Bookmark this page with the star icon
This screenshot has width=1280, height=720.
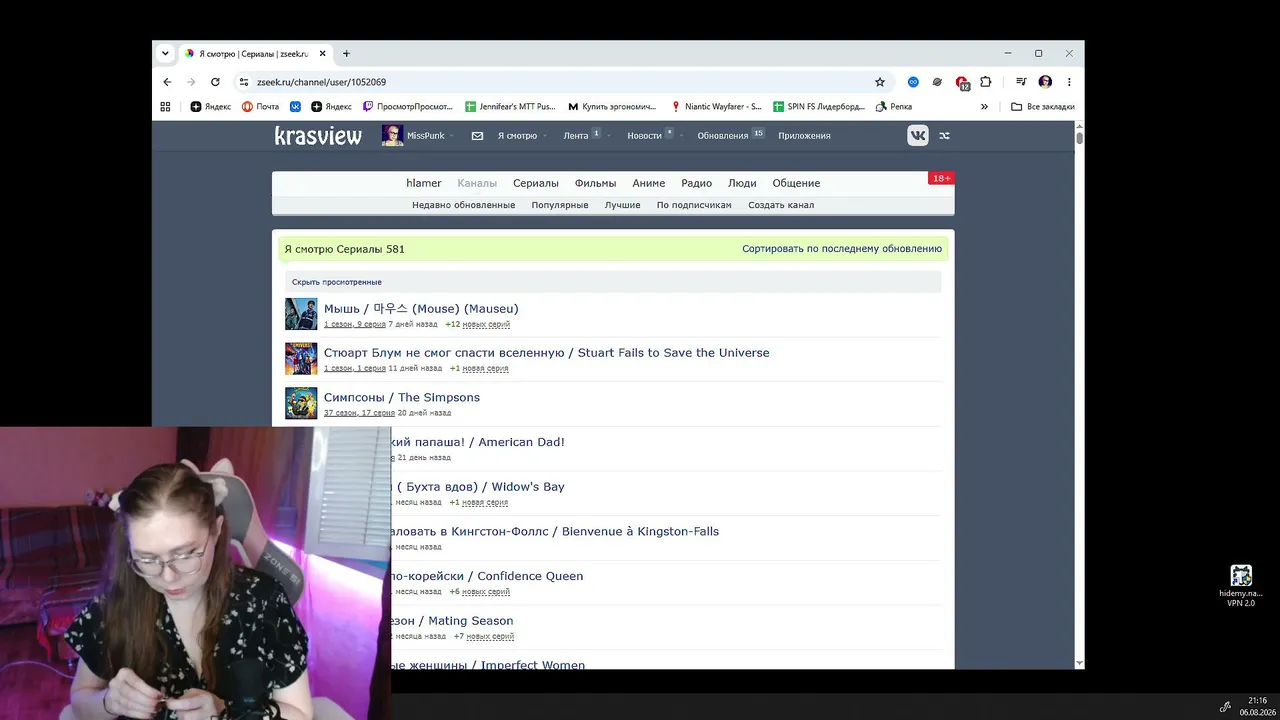(880, 82)
